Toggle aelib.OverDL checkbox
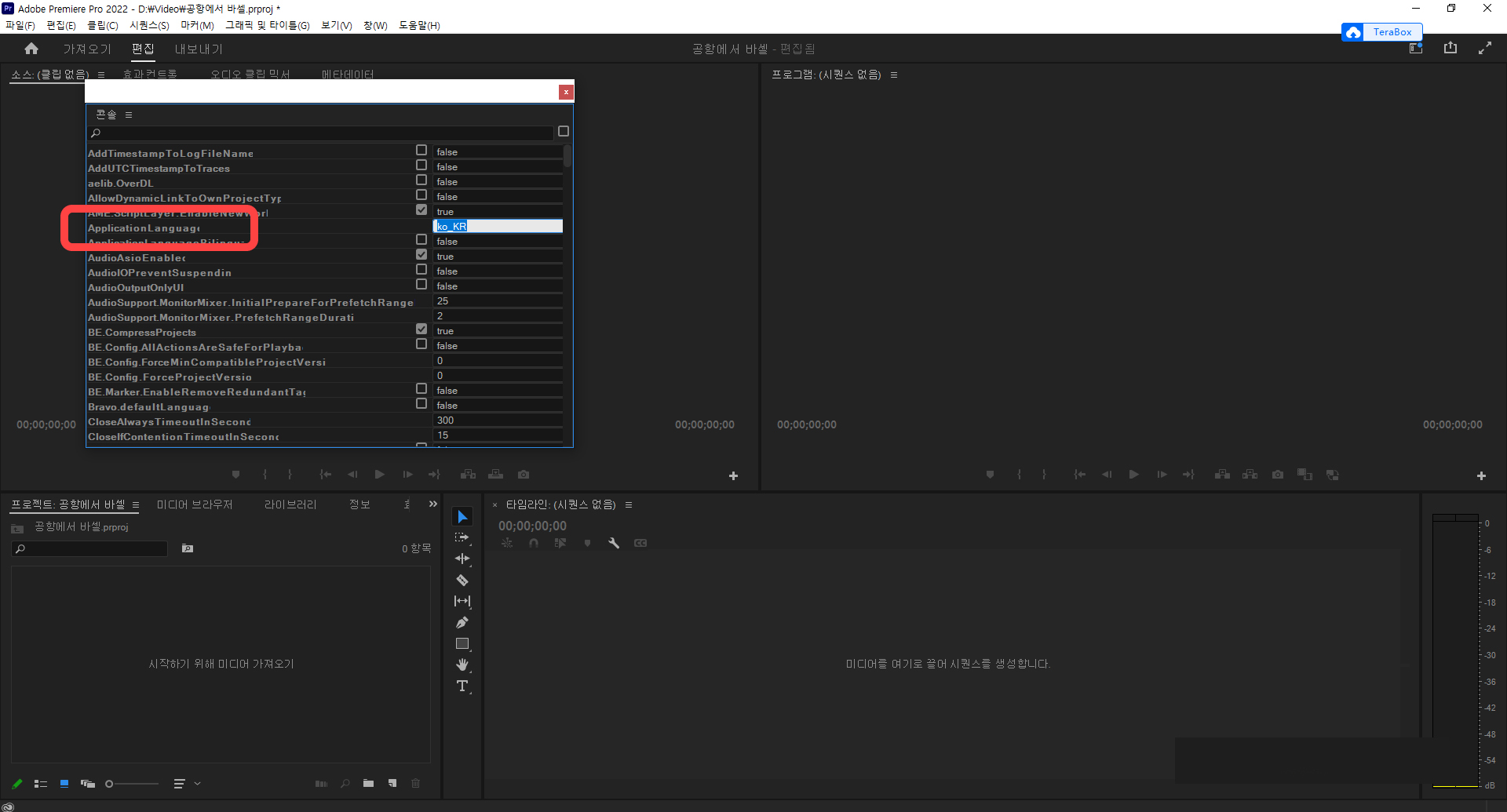This screenshot has width=1507, height=812. [421, 180]
